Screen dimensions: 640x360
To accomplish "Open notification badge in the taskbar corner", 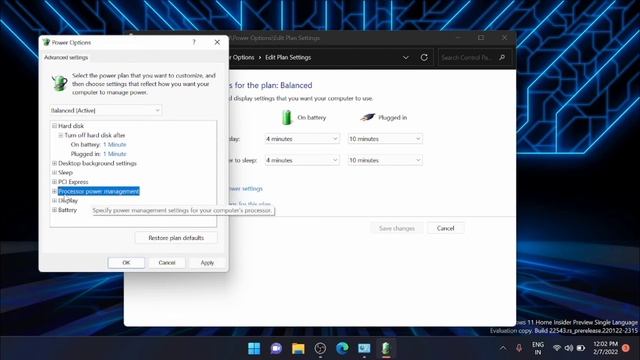I will coord(626,348).
